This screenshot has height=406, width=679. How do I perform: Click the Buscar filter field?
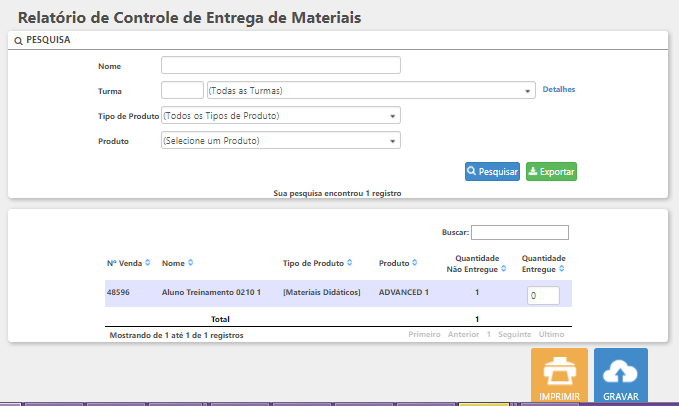[520, 232]
